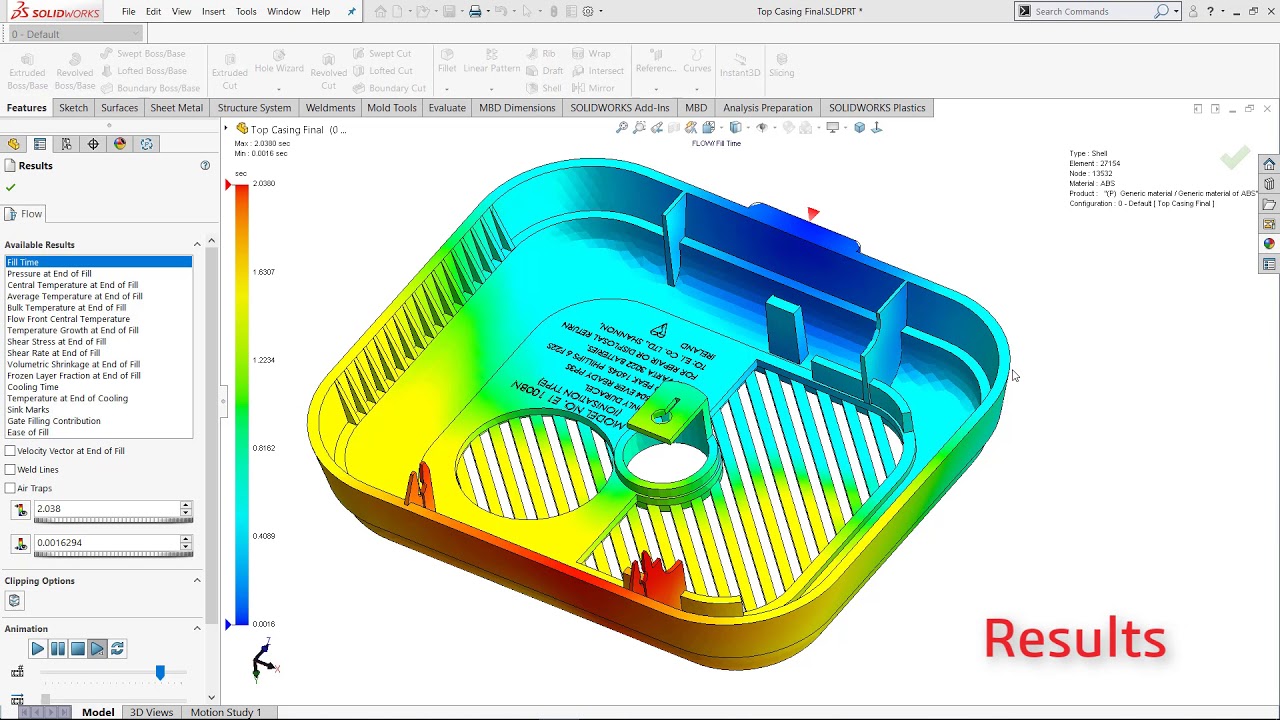Open the ConfigurationManager tab icon
1280x720 pixels.
tap(67, 144)
